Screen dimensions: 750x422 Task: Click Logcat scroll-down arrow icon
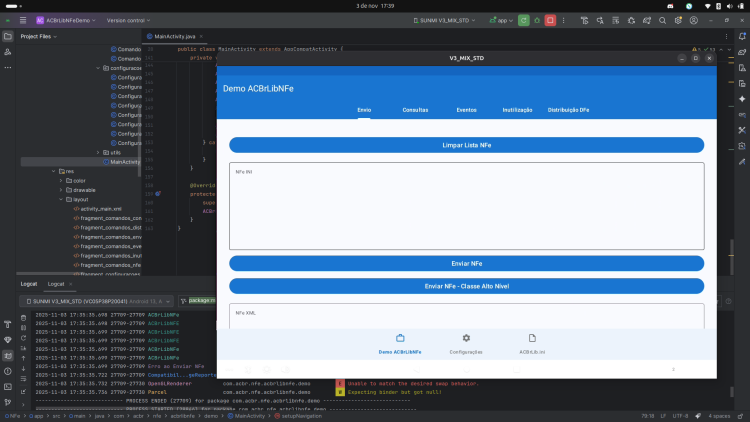(x=23, y=369)
